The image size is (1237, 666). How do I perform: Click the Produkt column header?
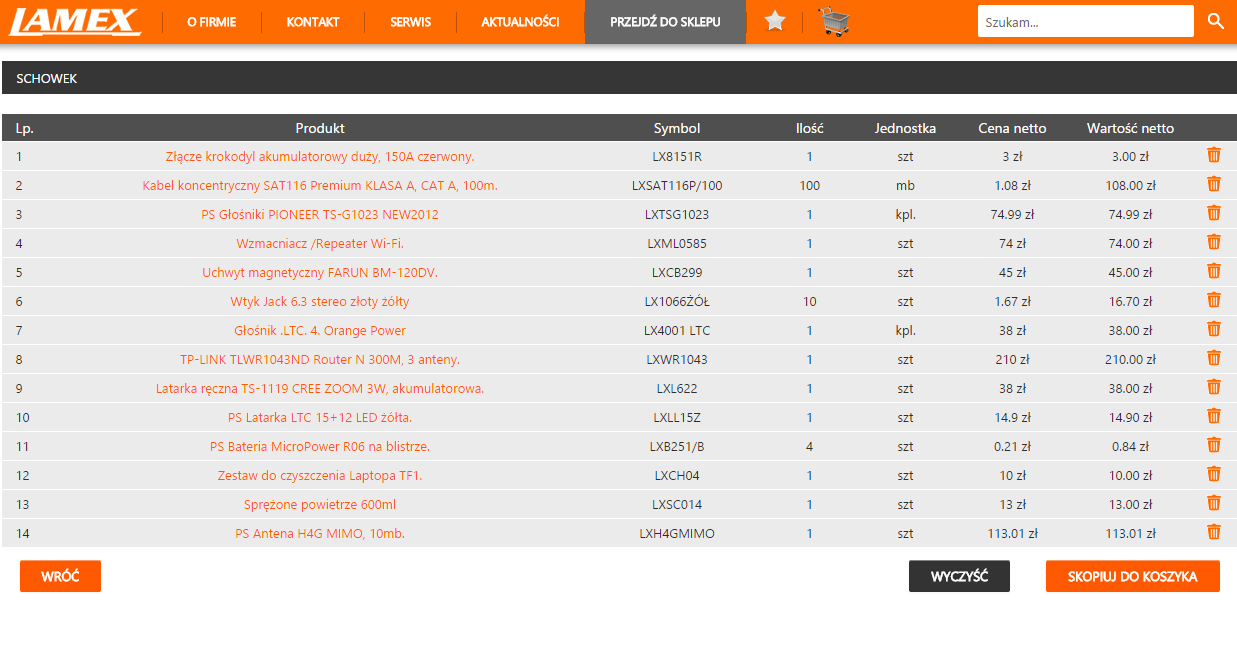pos(320,128)
